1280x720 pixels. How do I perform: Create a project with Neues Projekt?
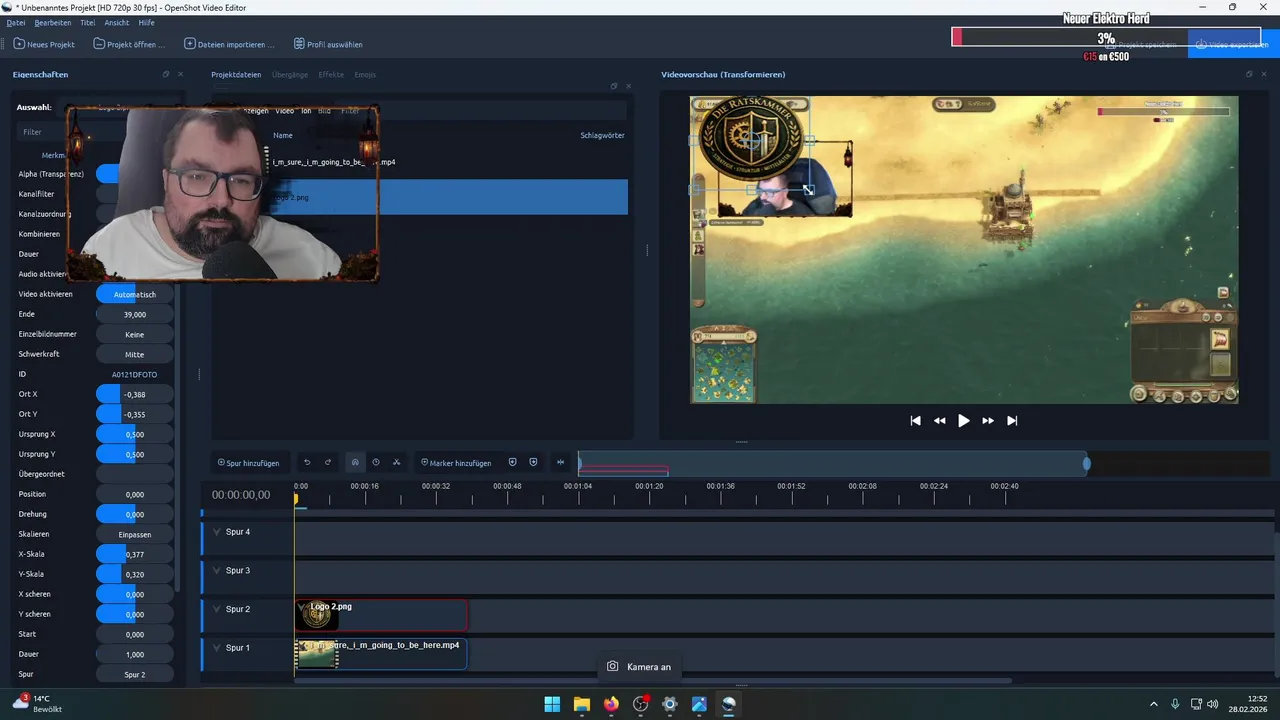point(44,44)
